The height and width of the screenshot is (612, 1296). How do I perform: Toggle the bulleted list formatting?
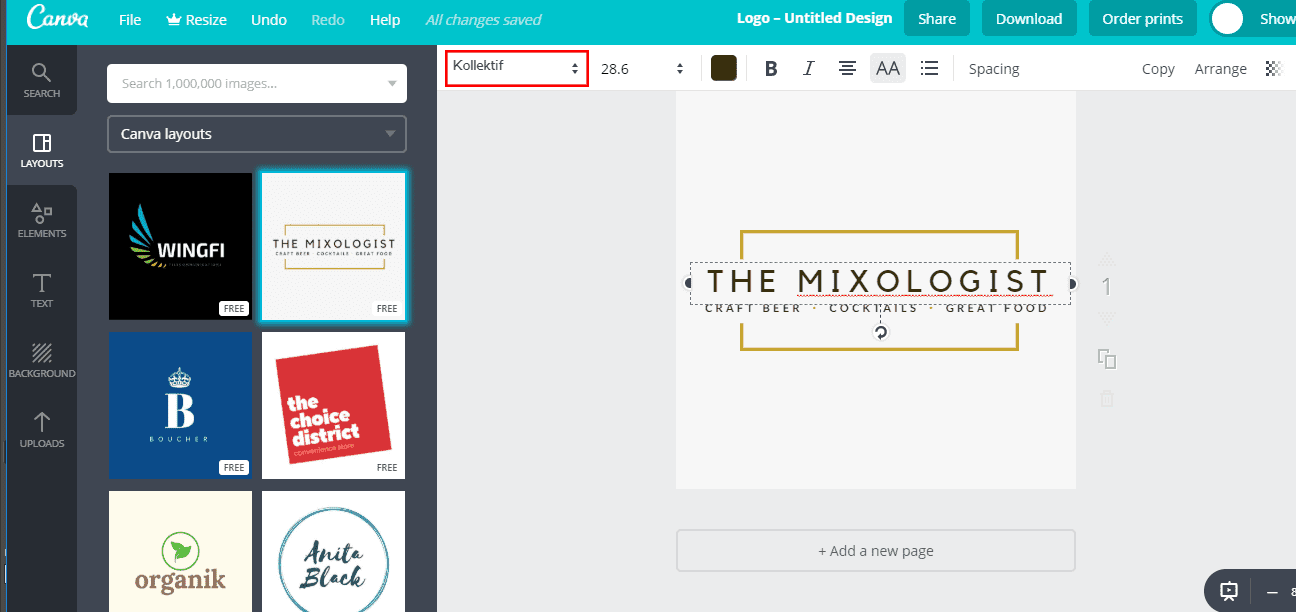point(929,68)
